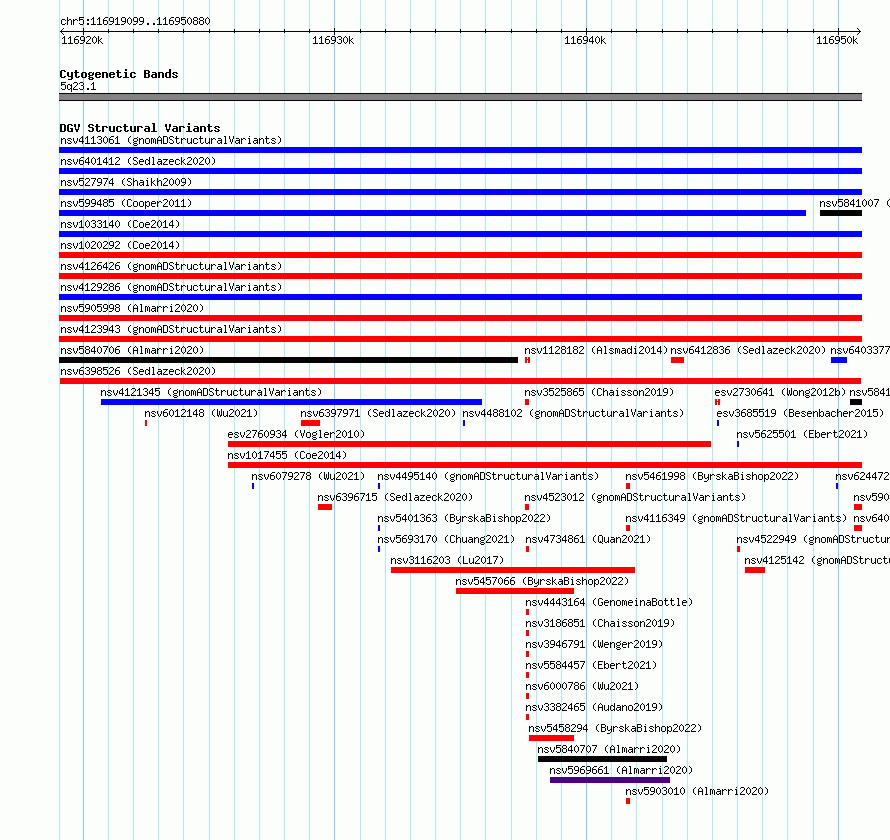890x840 pixels.
Task: Click the 5q23.1 cytogenetic band label
Action: coord(78,86)
